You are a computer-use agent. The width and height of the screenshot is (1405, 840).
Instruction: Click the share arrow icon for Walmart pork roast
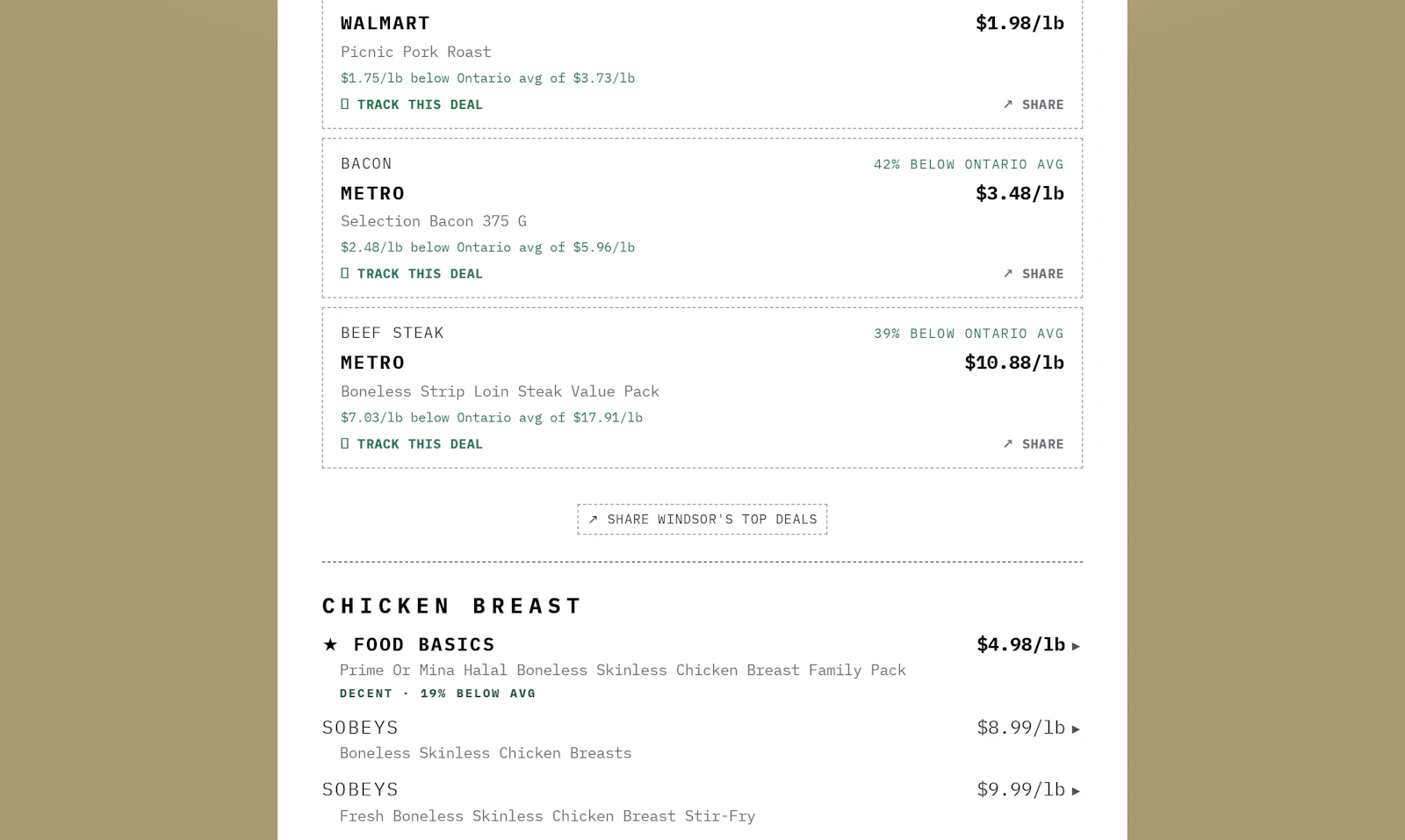coord(1008,104)
